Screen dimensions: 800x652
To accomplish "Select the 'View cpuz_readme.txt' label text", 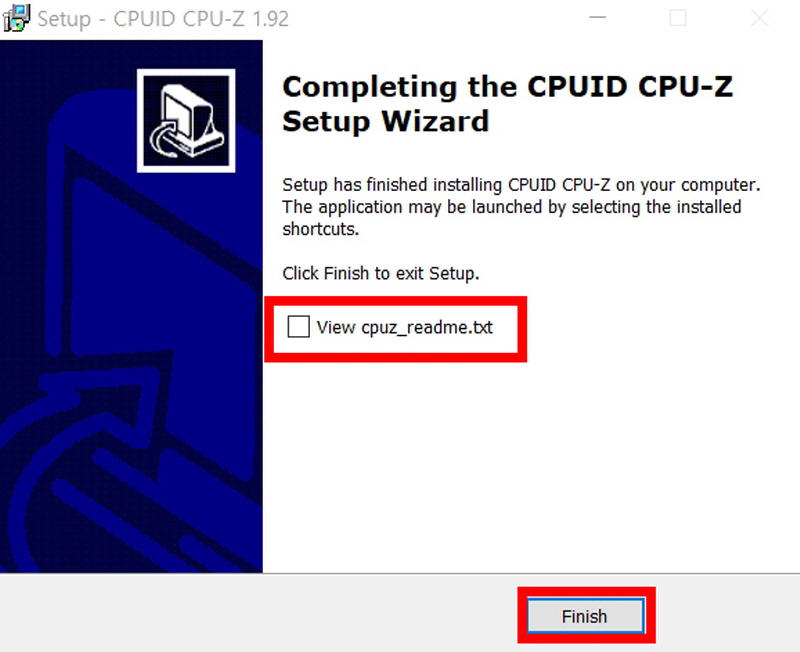I will [x=405, y=327].
